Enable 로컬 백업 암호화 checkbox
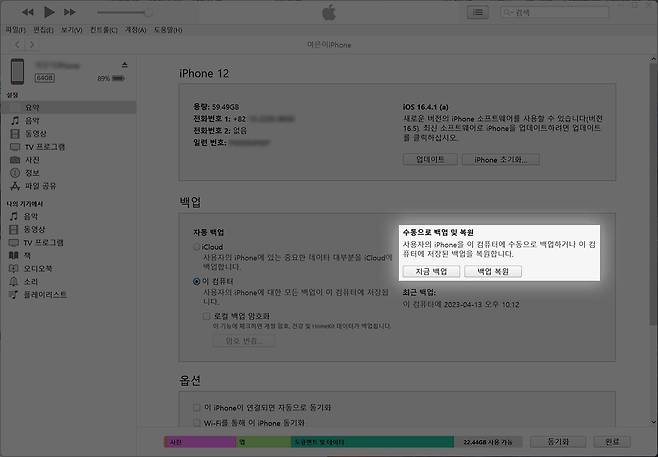The width and height of the screenshot is (658, 457). click(206, 316)
